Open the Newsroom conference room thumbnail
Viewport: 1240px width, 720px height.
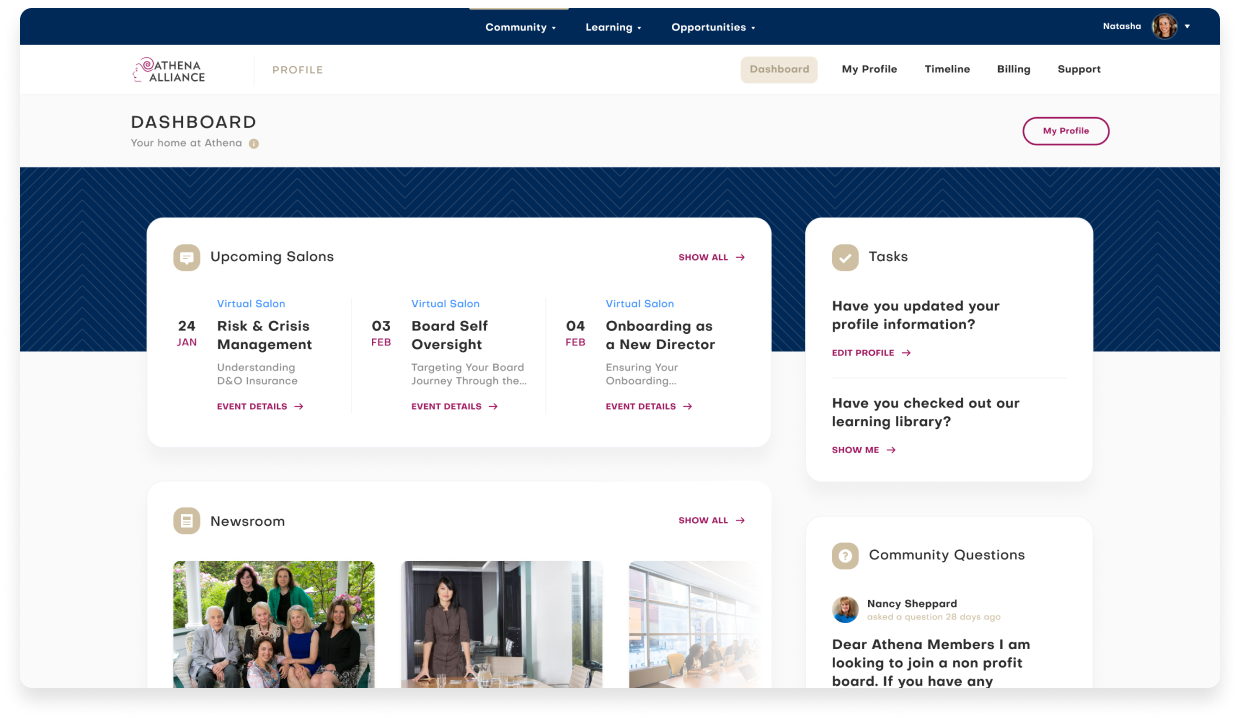pos(693,624)
